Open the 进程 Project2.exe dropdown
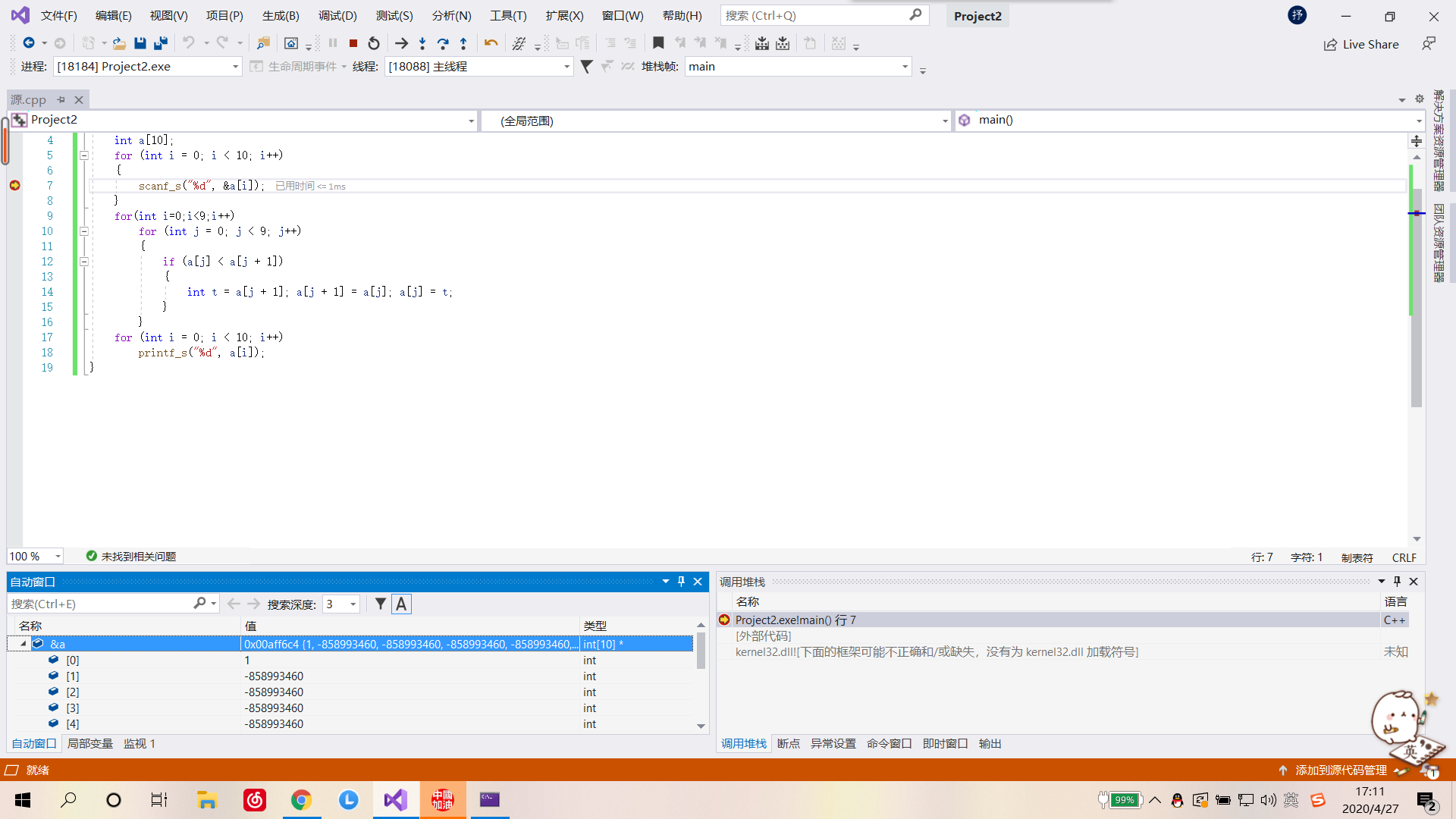This screenshot has width=1456, height=819. (x=235, y=67)
